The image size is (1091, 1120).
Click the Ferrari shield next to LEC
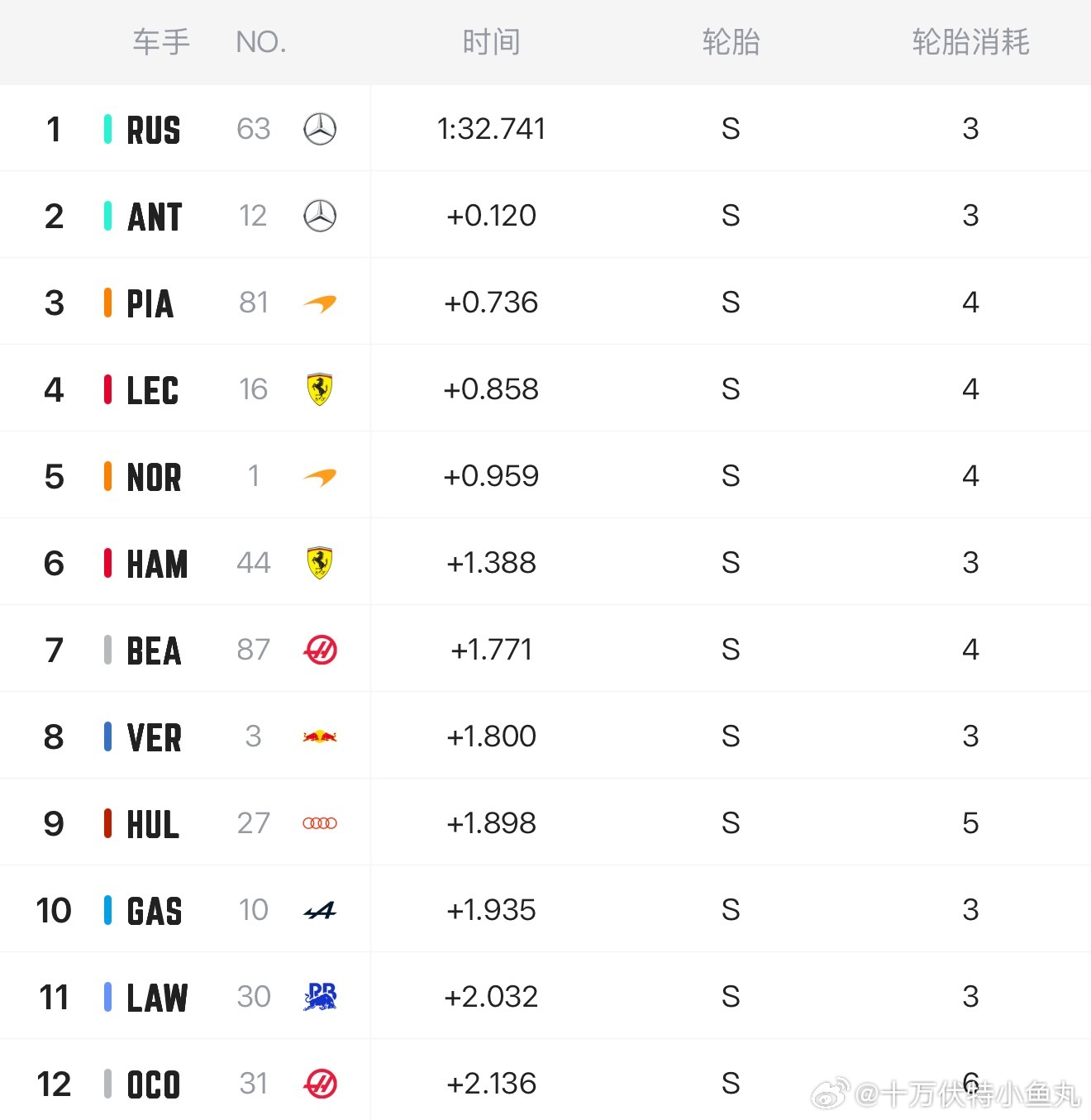click(x=320, y=389)
